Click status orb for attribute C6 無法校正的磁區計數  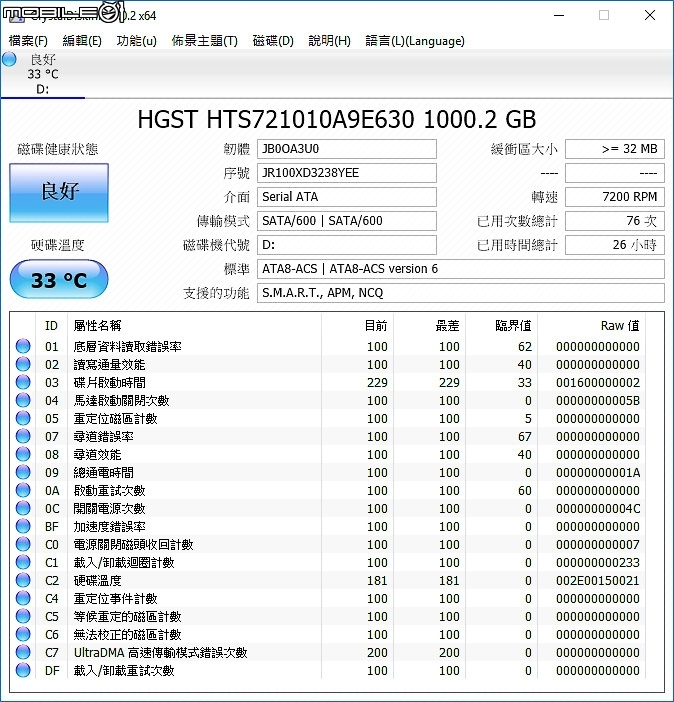tap(23, 634)
